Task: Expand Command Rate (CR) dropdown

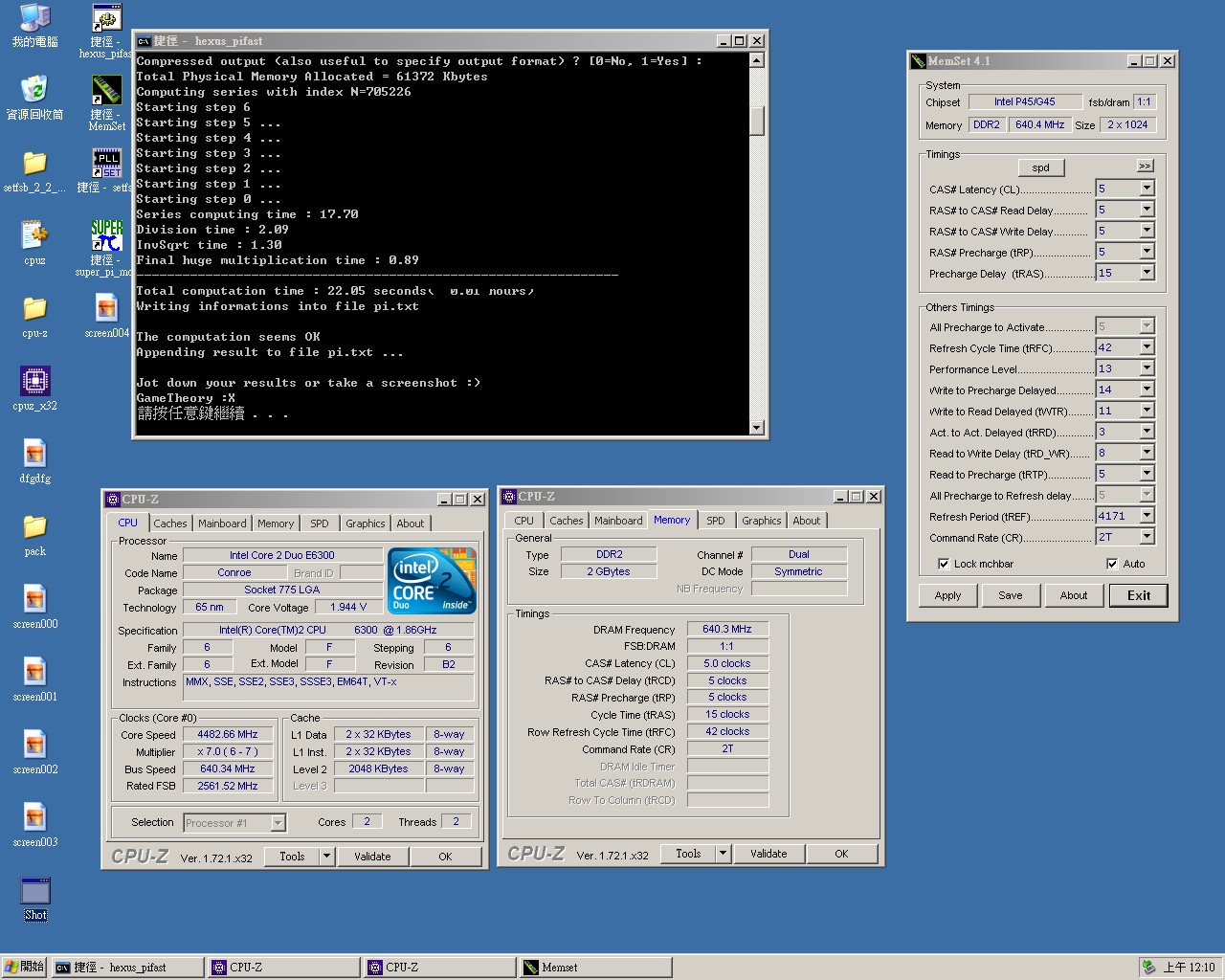Action: click(1147, 537)
